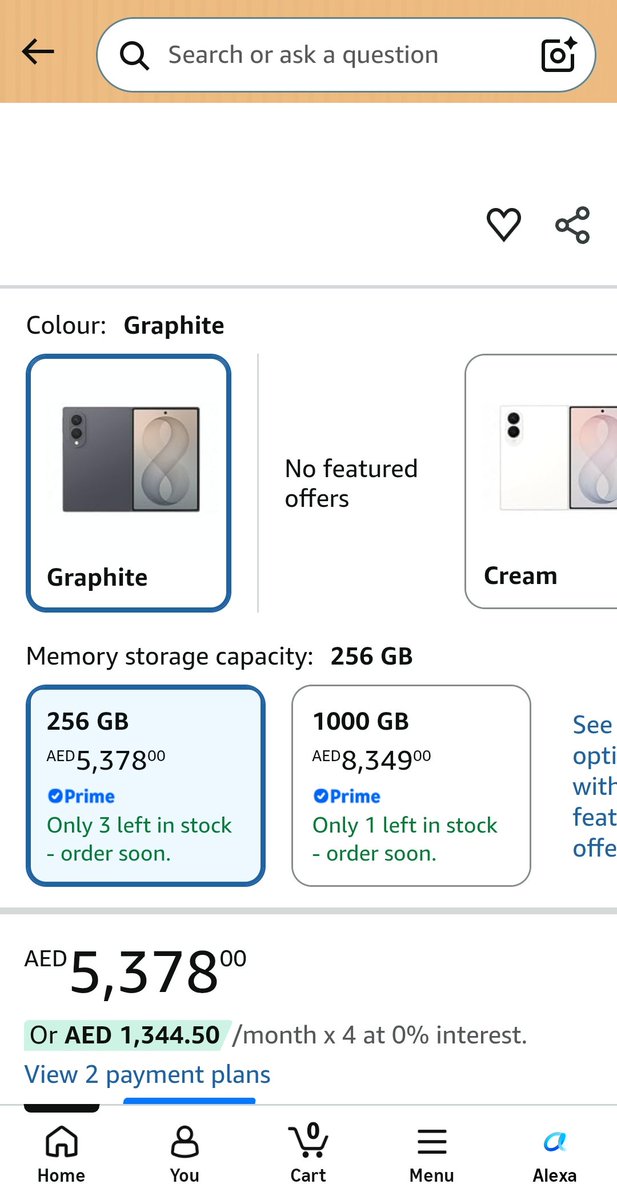Tap the Graphite phone thumbnail image

tap(131, 459)
